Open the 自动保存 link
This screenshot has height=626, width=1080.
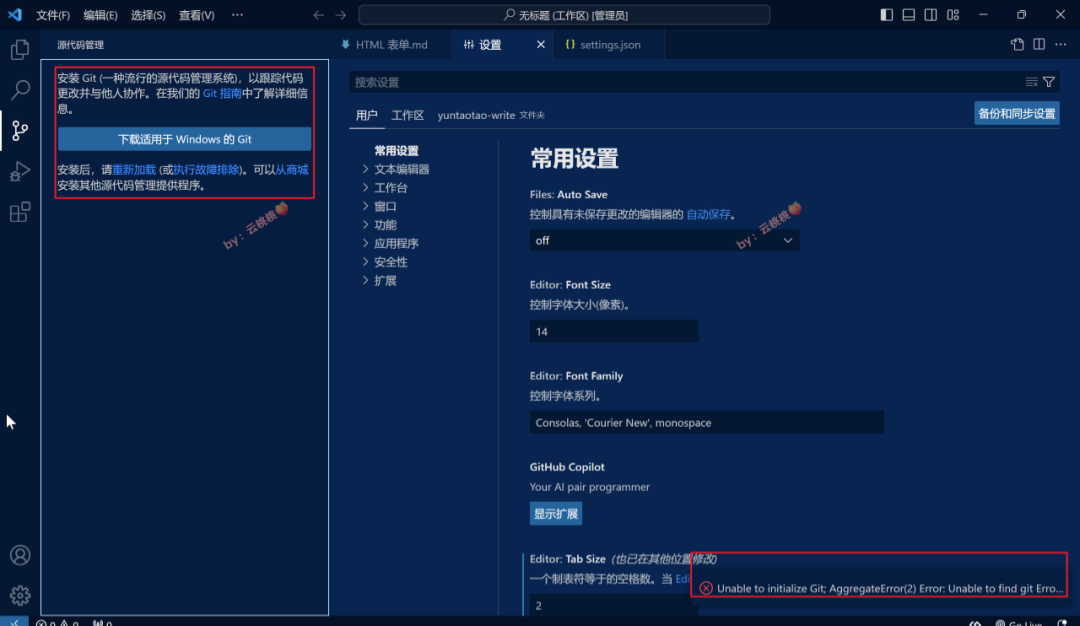[x=708, y=214]
